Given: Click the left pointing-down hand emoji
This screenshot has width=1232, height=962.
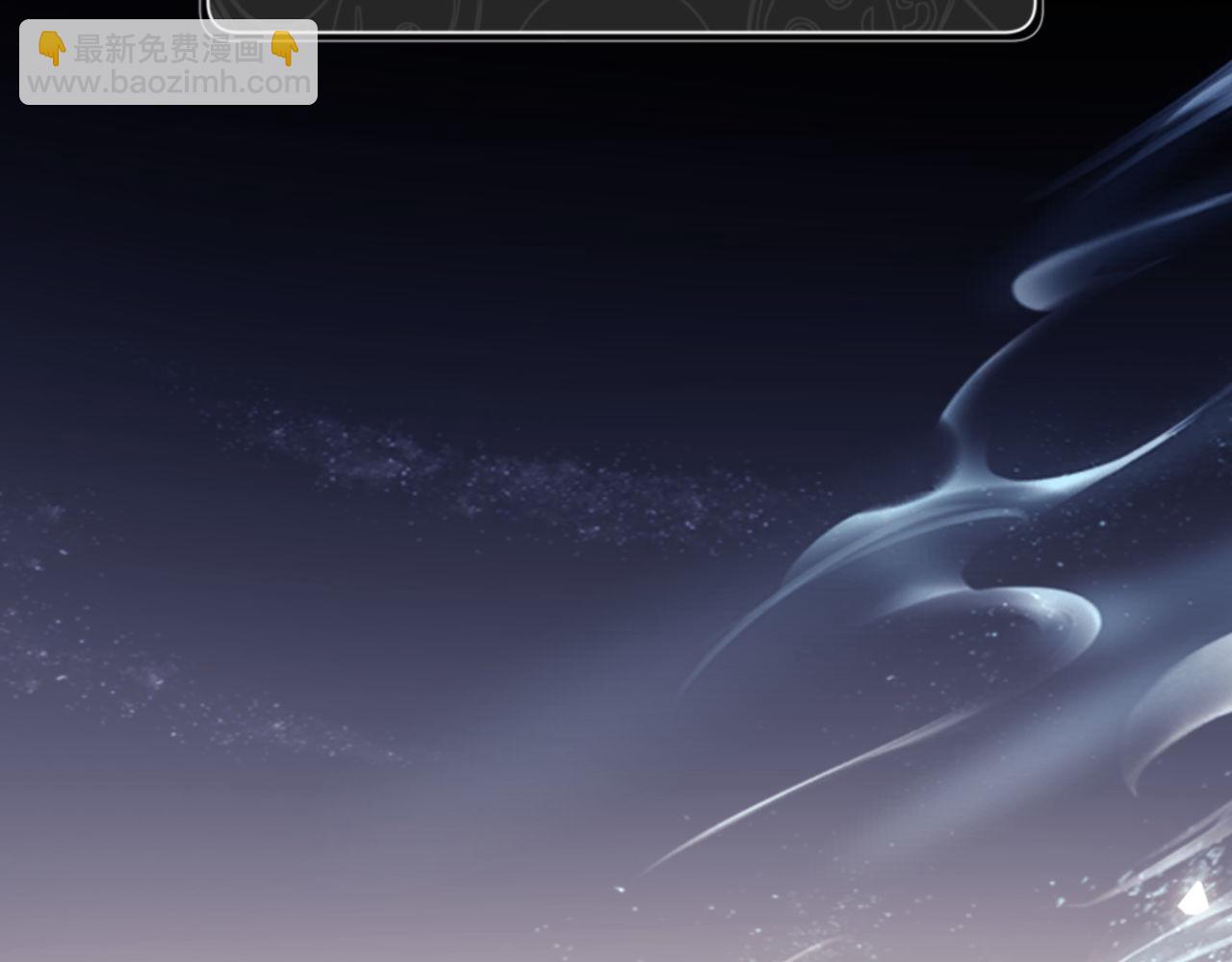Looking at the screenshot, I should (x=52, y=48).
